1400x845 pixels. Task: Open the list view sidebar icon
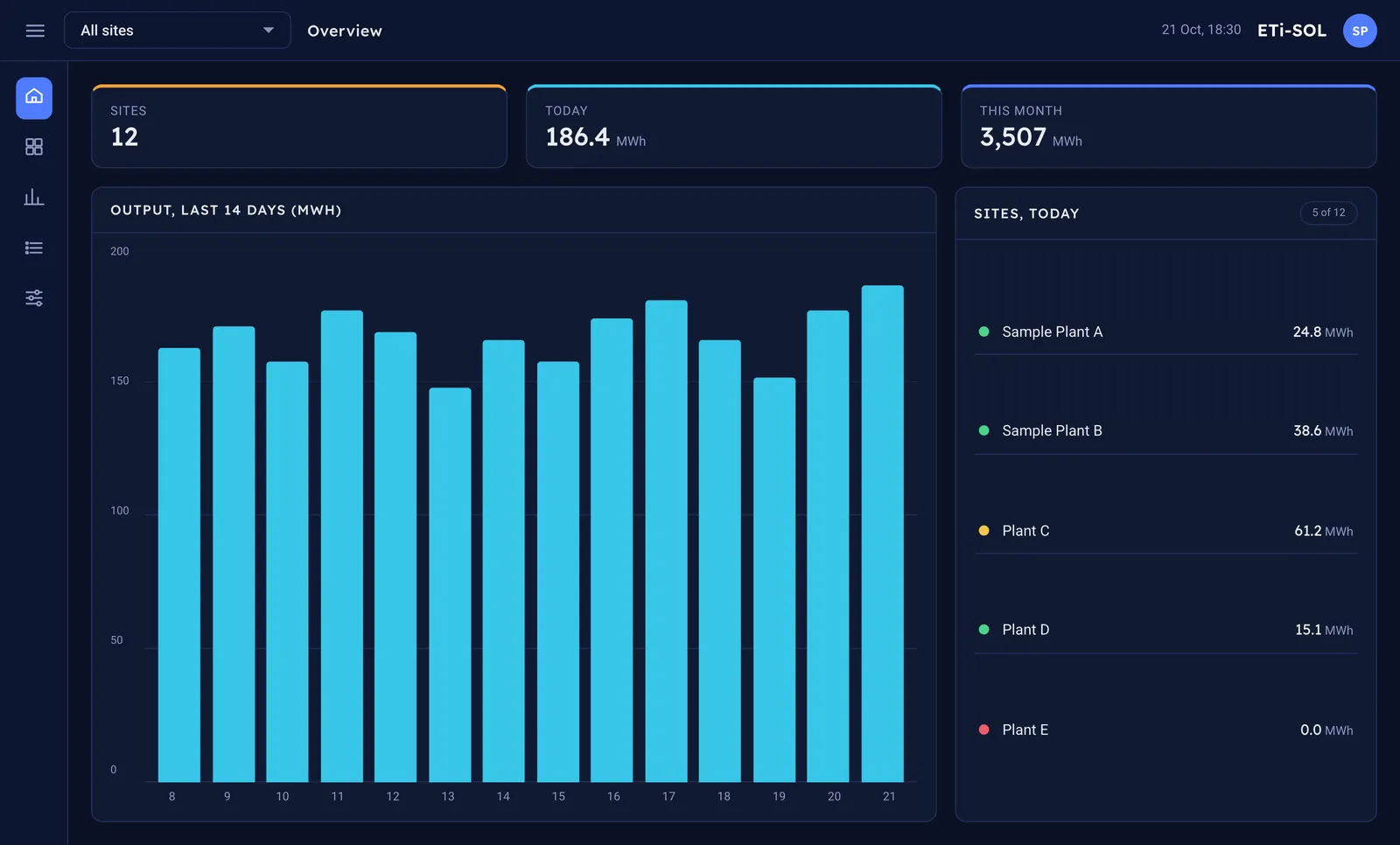tap(34, 248)
